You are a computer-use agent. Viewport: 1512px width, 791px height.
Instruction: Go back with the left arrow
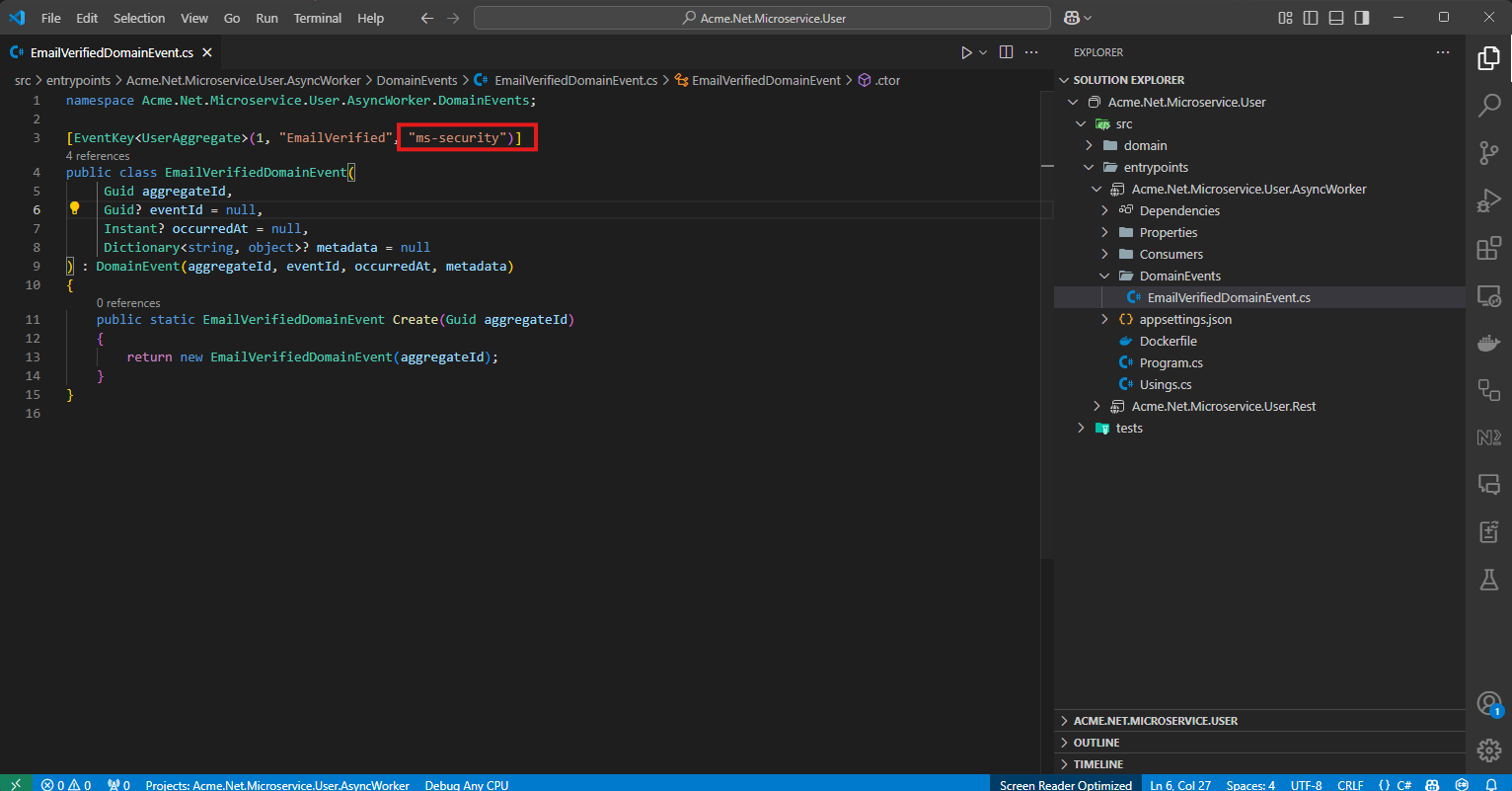[426, 18]
